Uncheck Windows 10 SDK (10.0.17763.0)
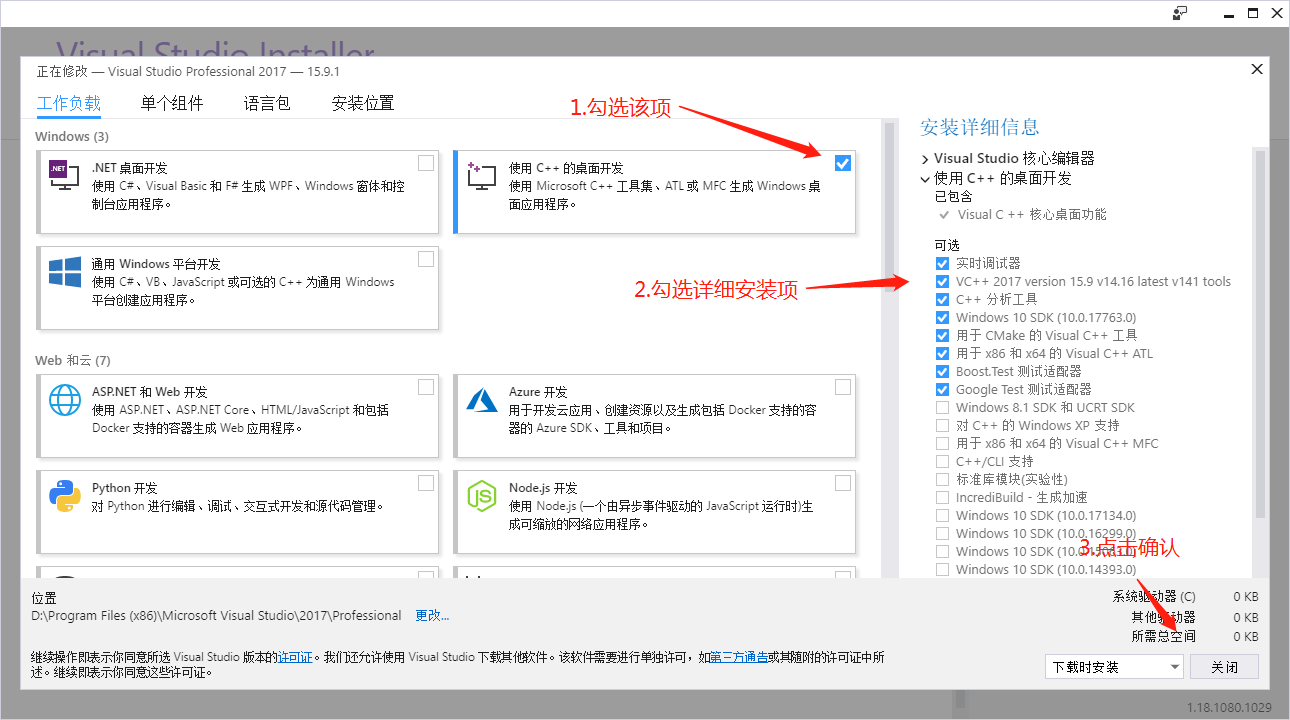This screenshot has height=720, width=1290. click(x=942, y=318)
